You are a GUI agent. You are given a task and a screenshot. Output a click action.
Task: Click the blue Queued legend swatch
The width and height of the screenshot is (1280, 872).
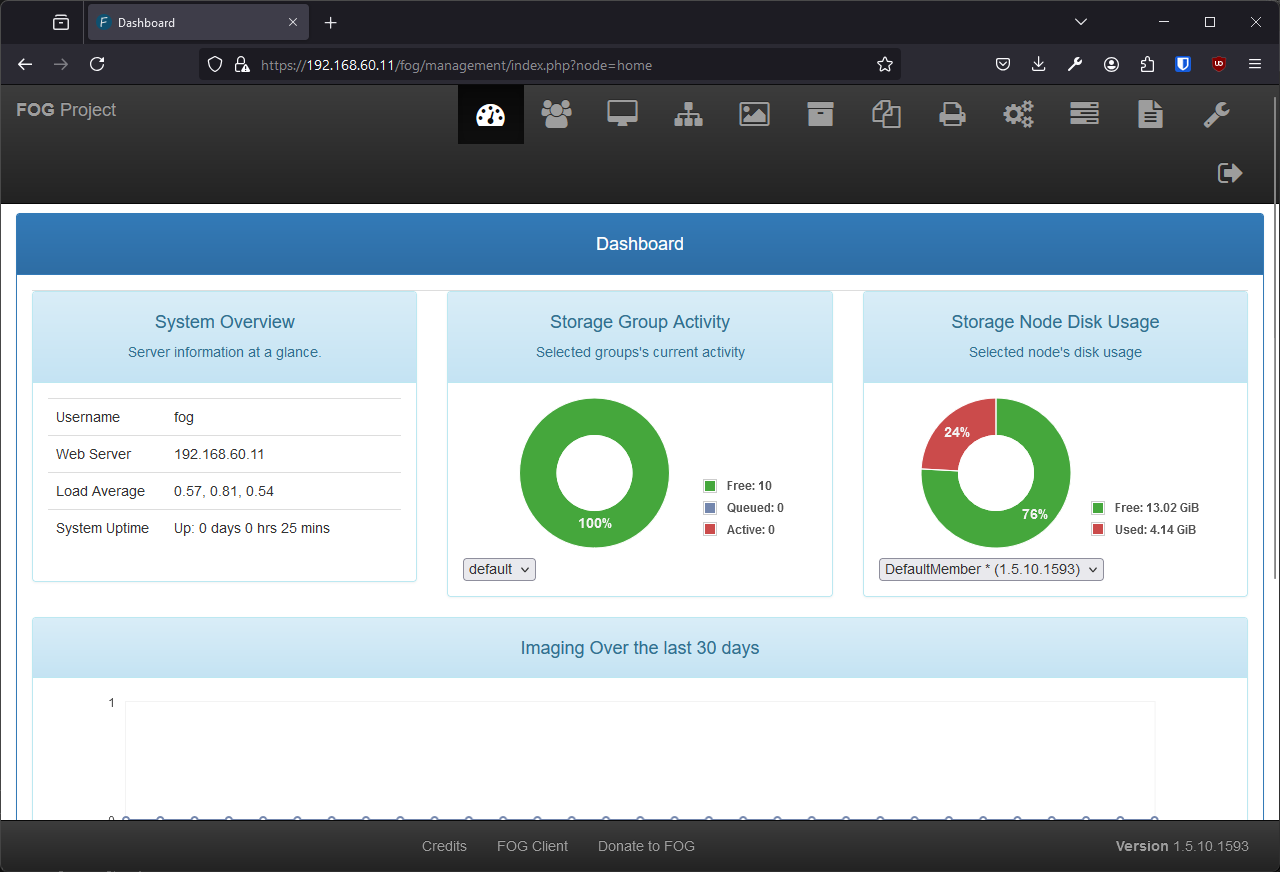tap(710, 508)
